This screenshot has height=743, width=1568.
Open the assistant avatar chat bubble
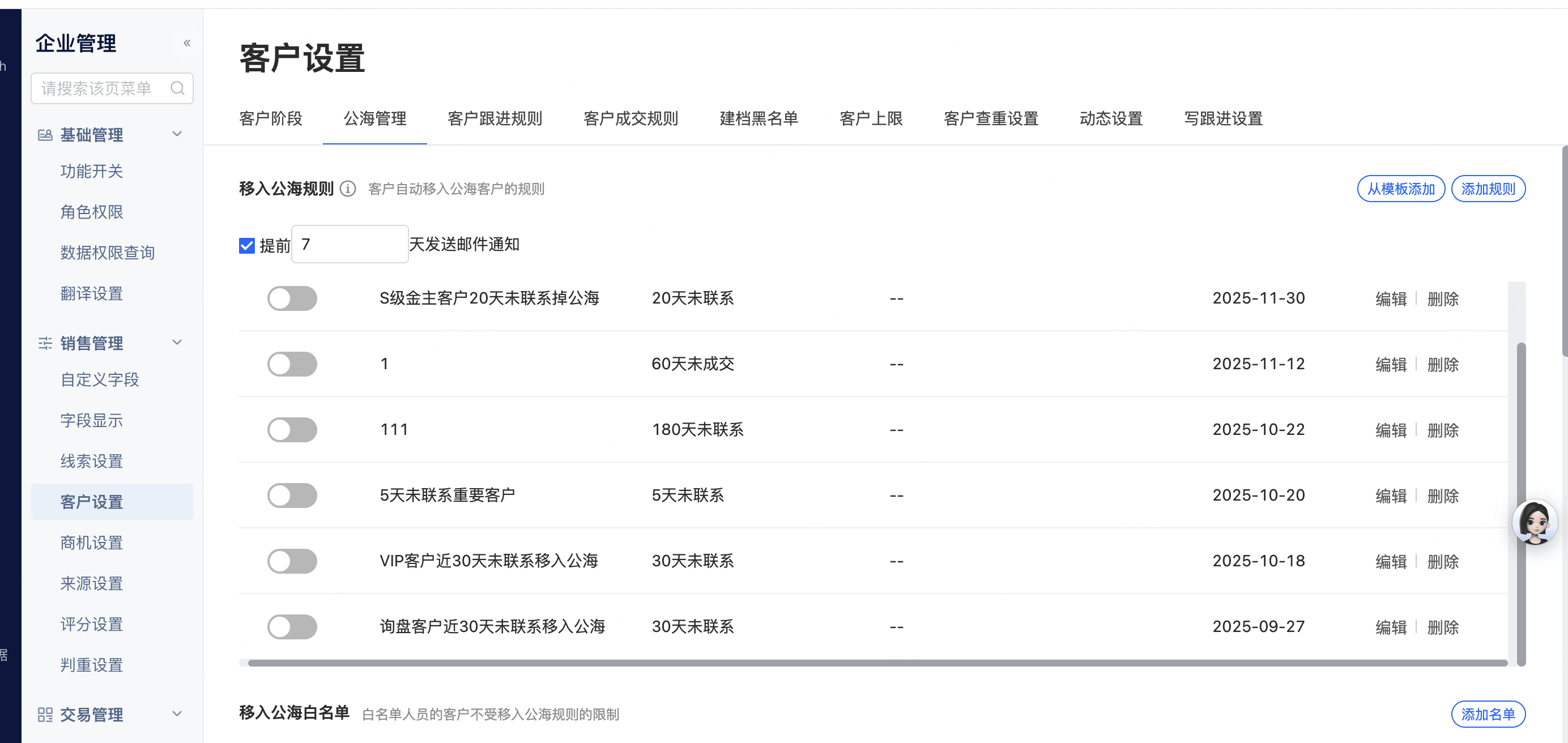(1534, 522)
